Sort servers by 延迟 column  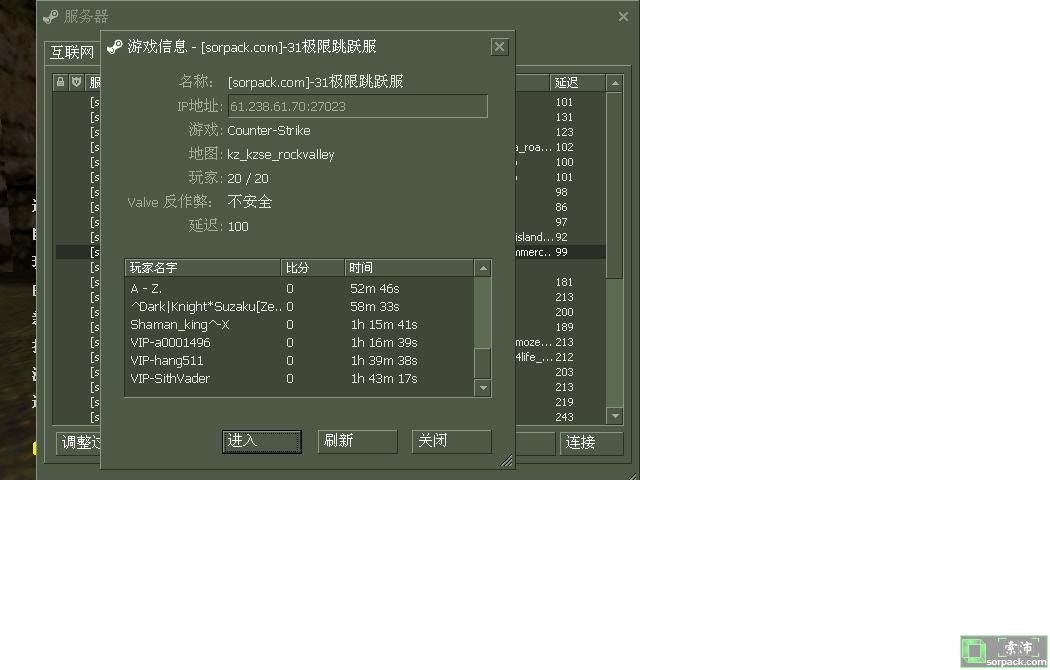coord(577,83)
